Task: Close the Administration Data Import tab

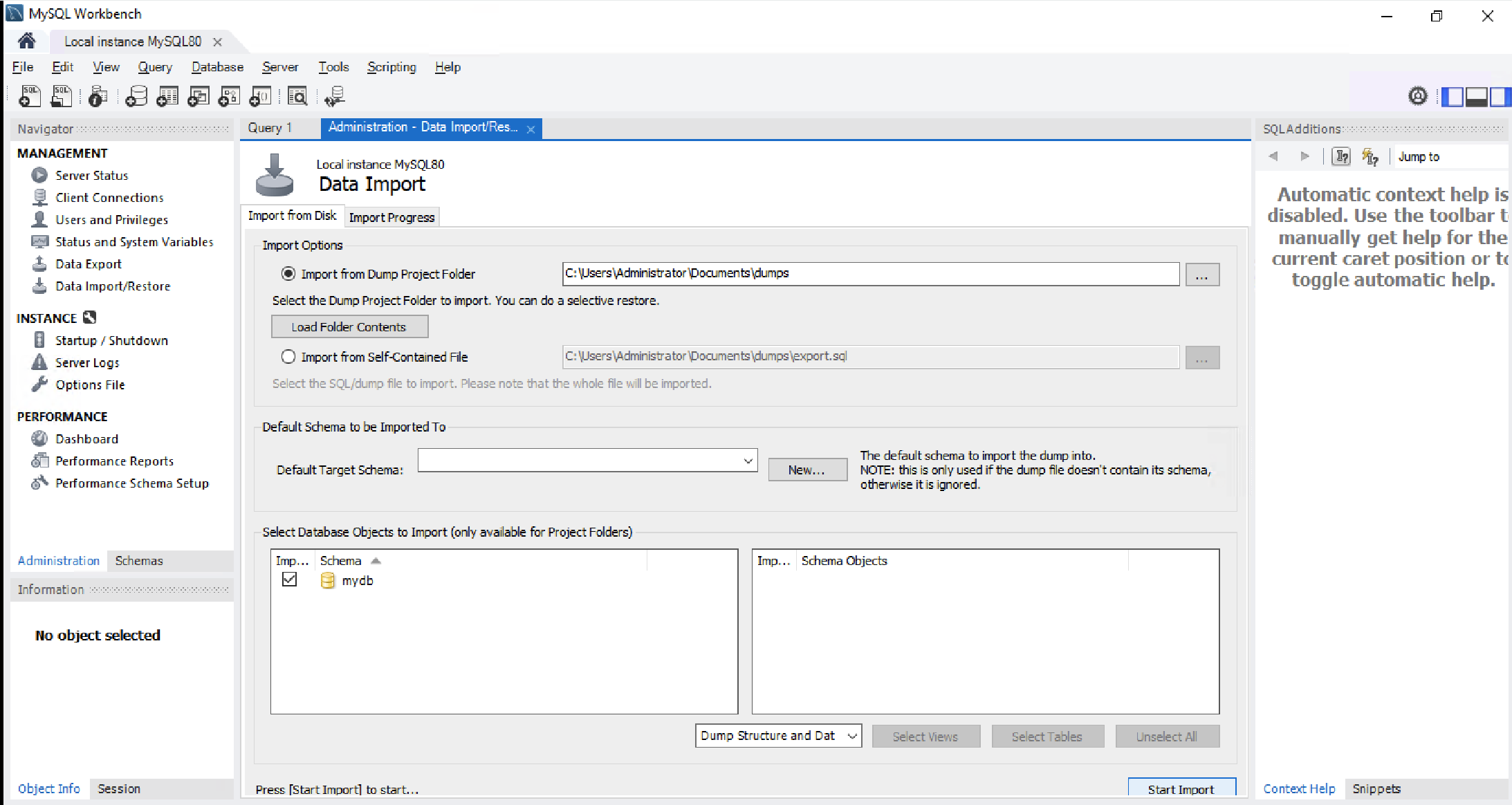Action: tap(531, 129)
